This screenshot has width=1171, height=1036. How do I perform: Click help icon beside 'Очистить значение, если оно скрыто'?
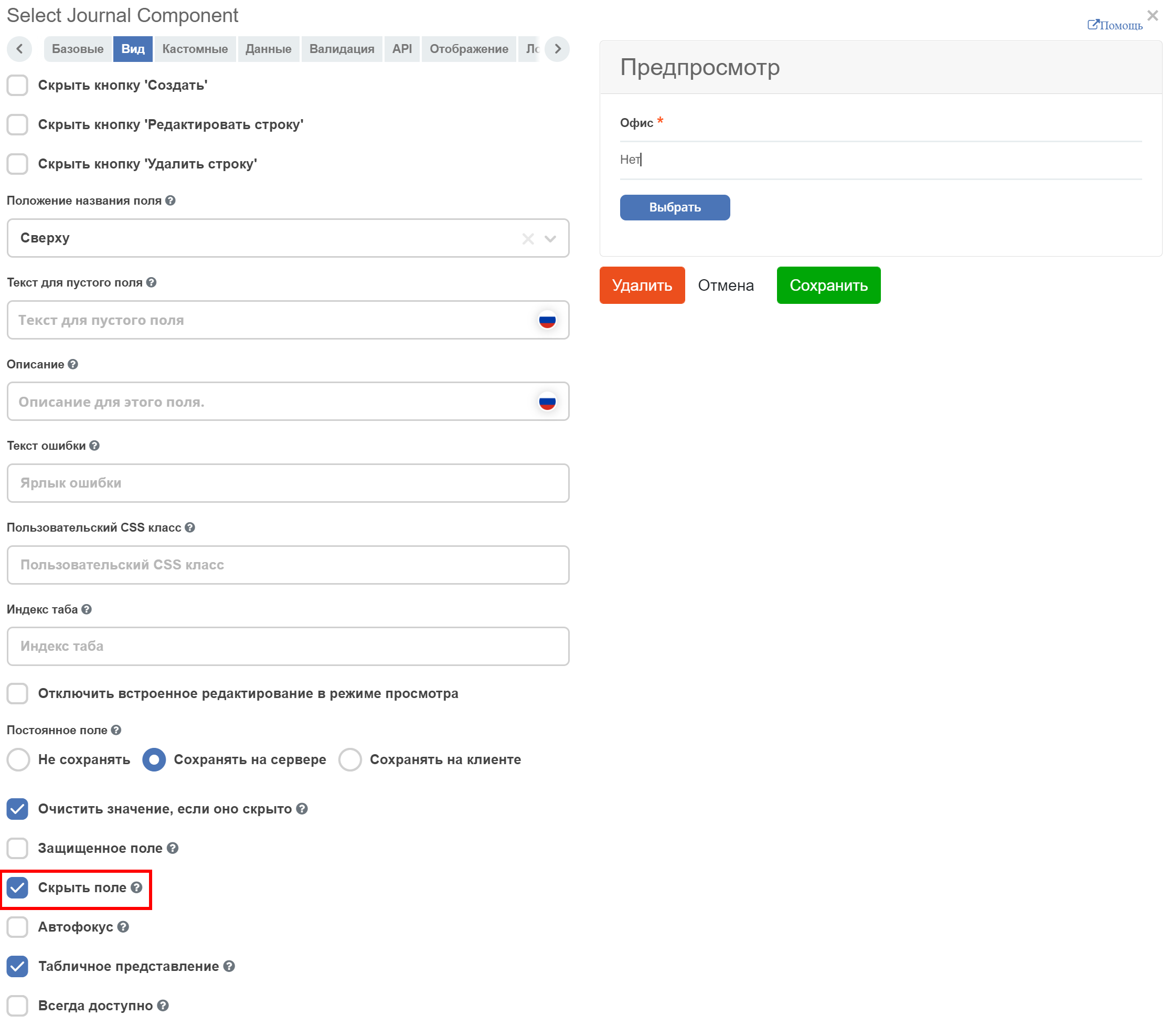tap(302, 809)
